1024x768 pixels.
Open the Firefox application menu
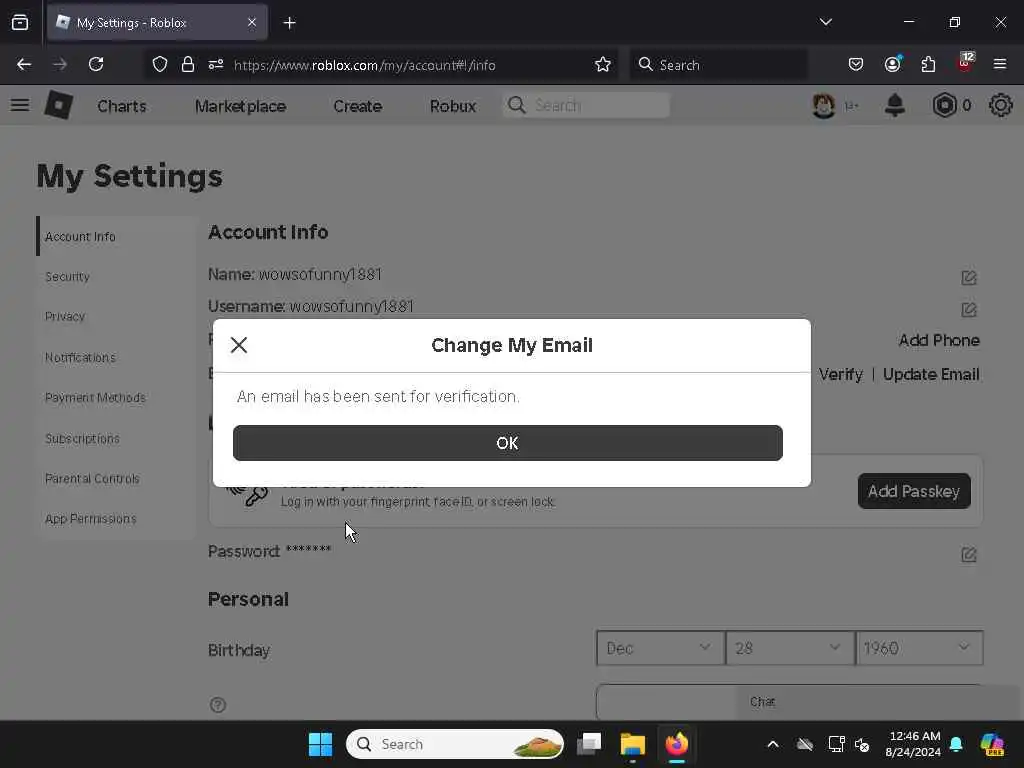[x=1000, y=64]
